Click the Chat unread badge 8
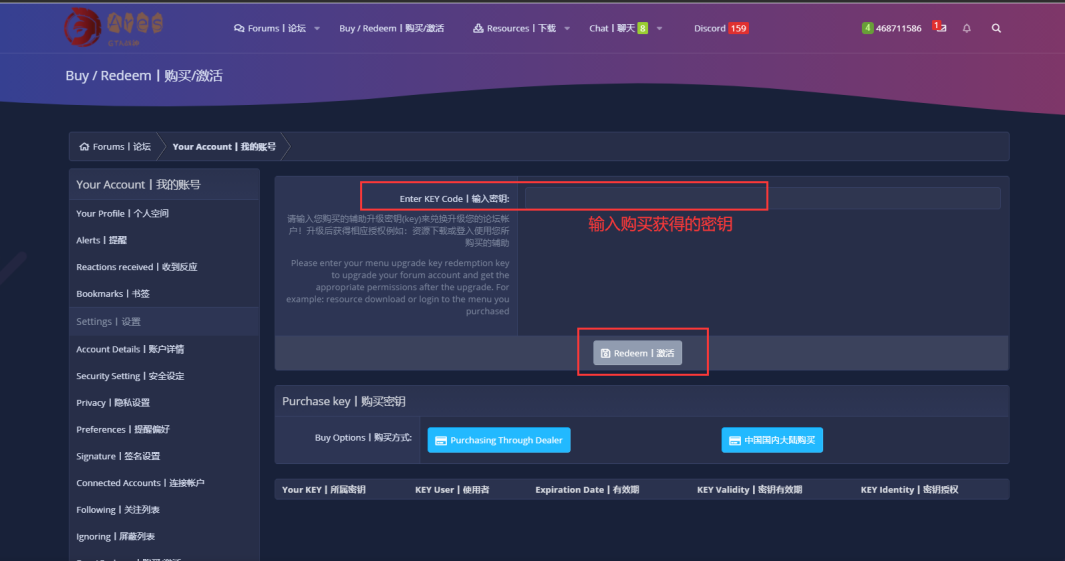Image resolution: width=1065 pixels, height=561 pixels. 643,29
